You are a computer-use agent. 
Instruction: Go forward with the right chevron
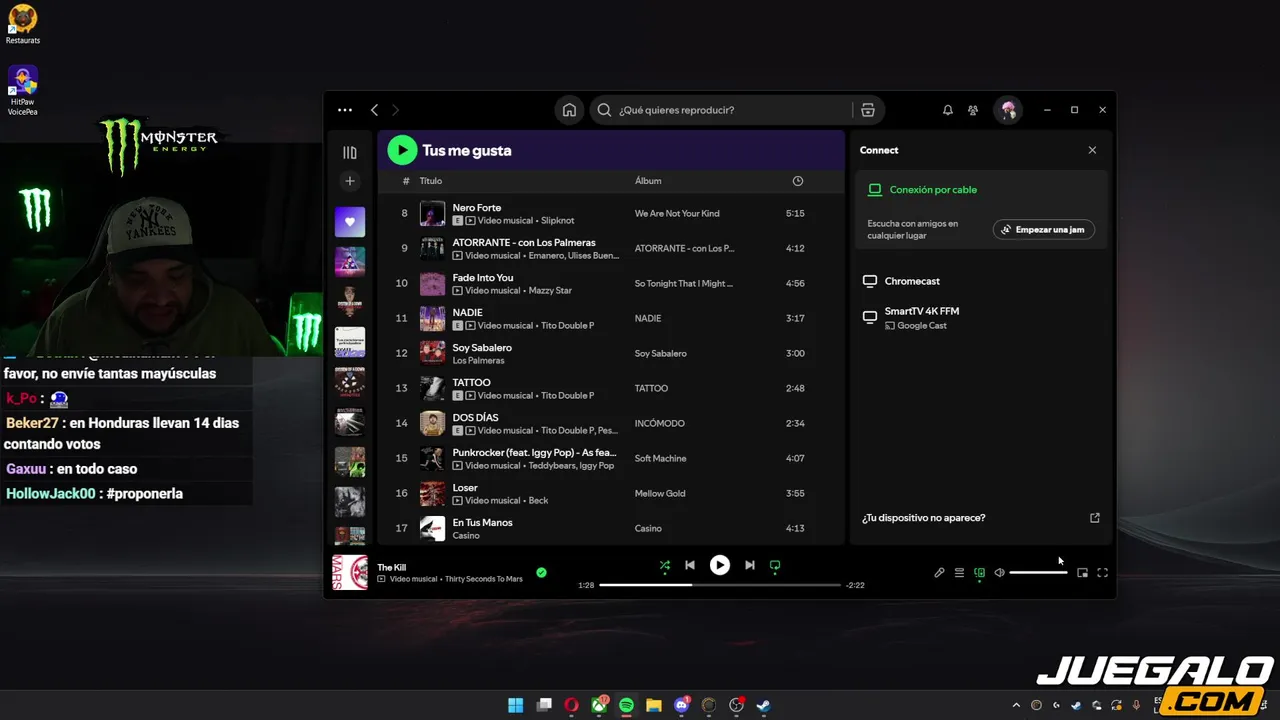tap(395, 110)
